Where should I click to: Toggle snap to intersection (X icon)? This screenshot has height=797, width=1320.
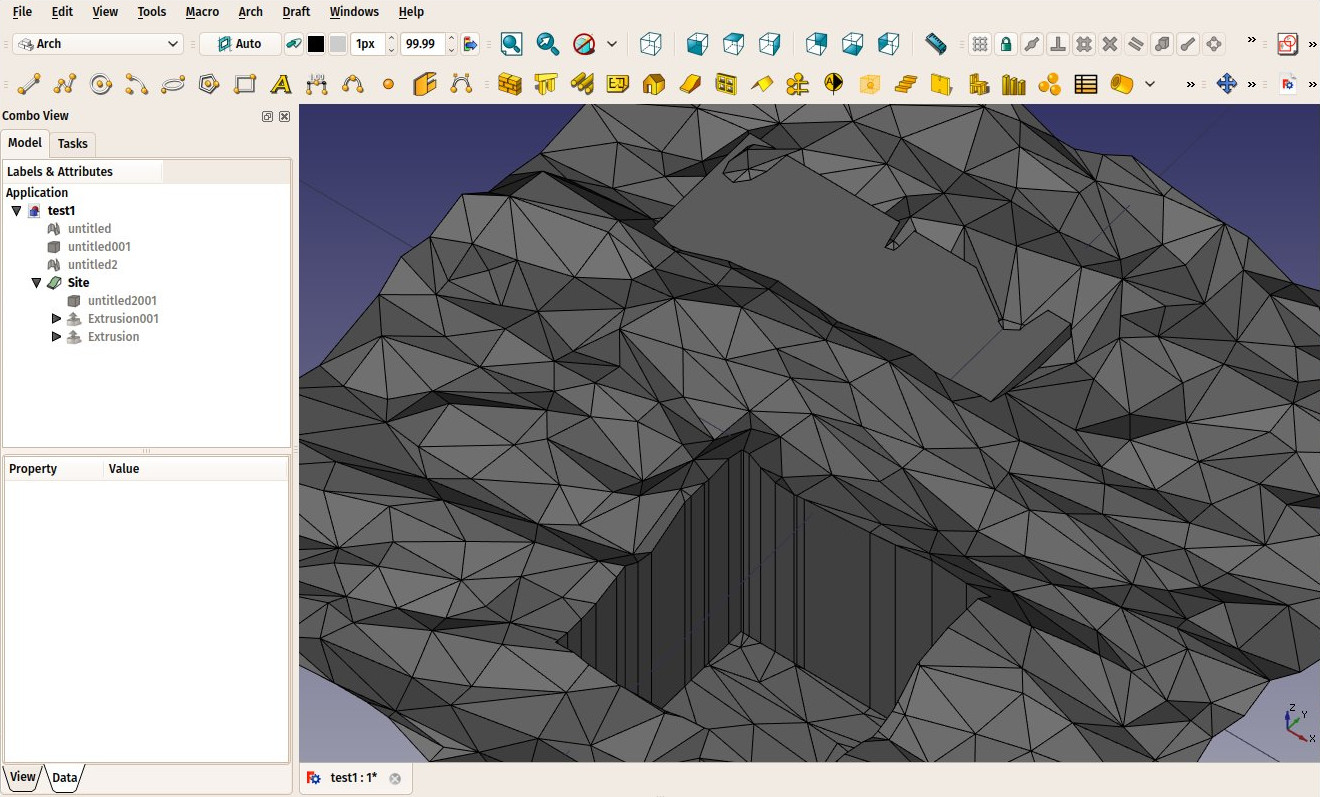(x=1110, y=44)
